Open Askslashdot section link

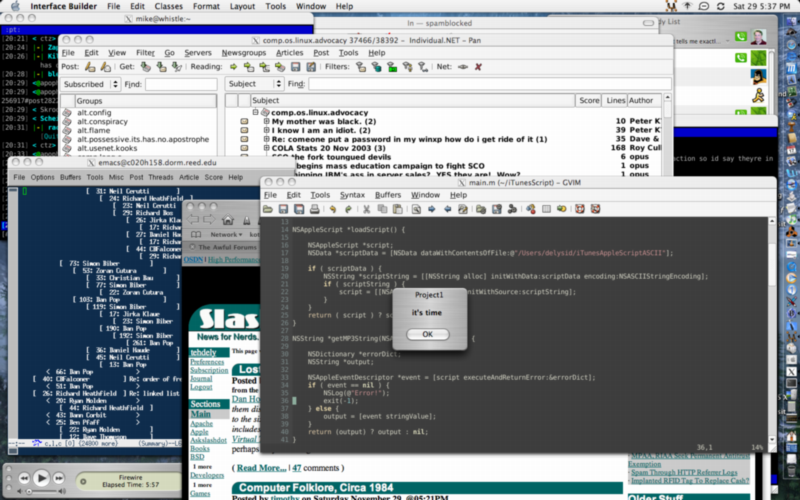[208, 440]
